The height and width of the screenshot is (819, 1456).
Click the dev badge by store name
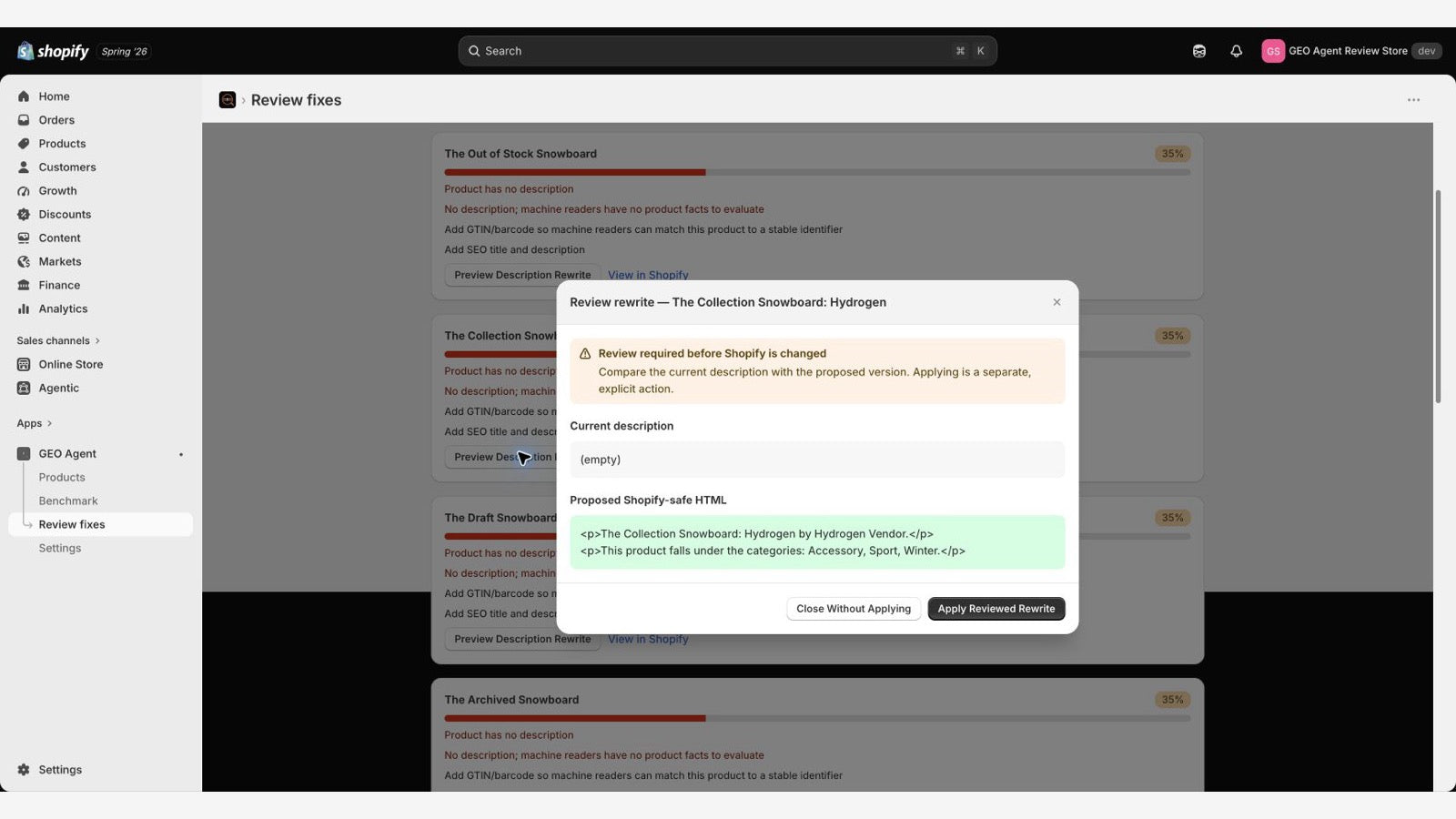tap(1426, 51)
